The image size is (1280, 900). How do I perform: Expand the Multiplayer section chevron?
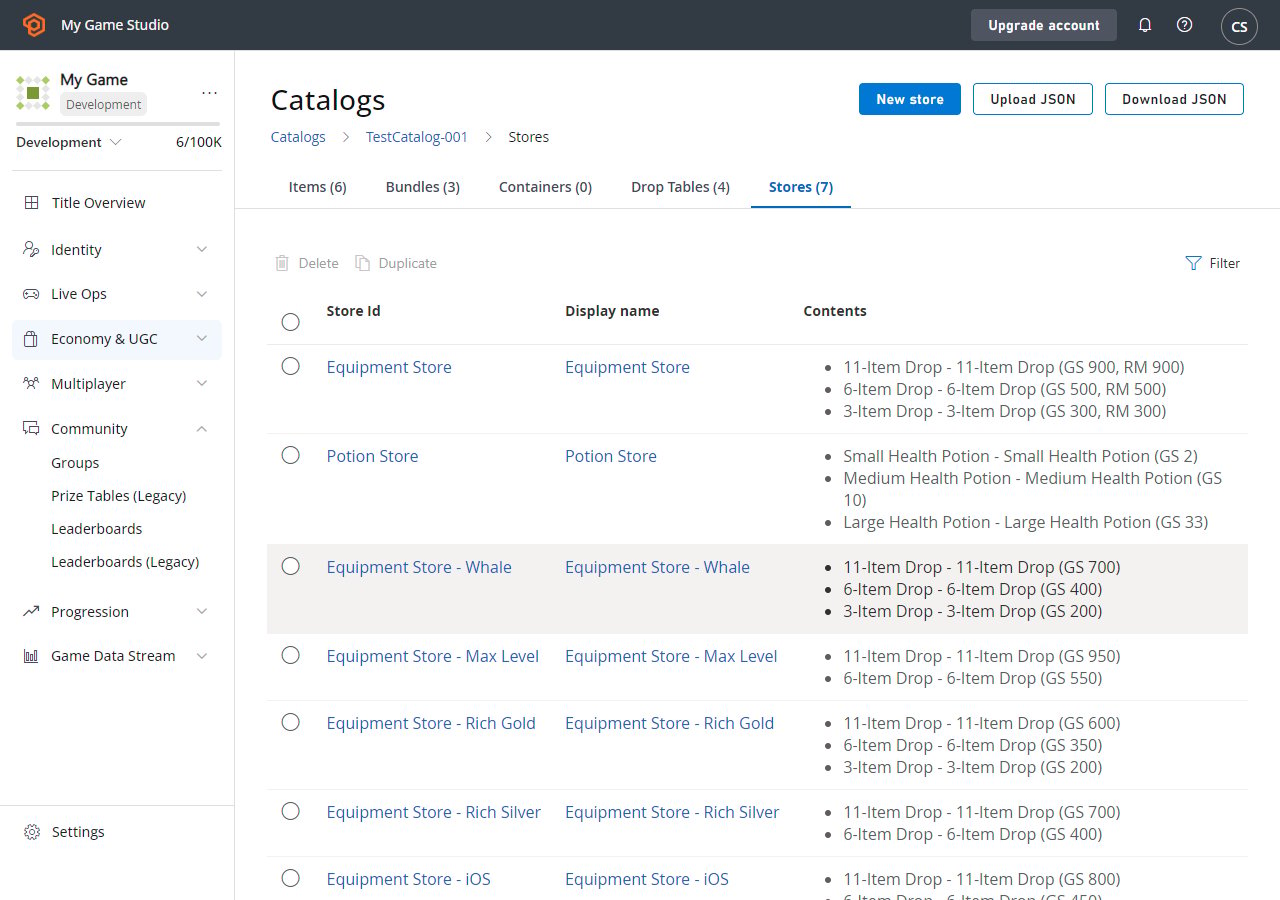[202, 384]
